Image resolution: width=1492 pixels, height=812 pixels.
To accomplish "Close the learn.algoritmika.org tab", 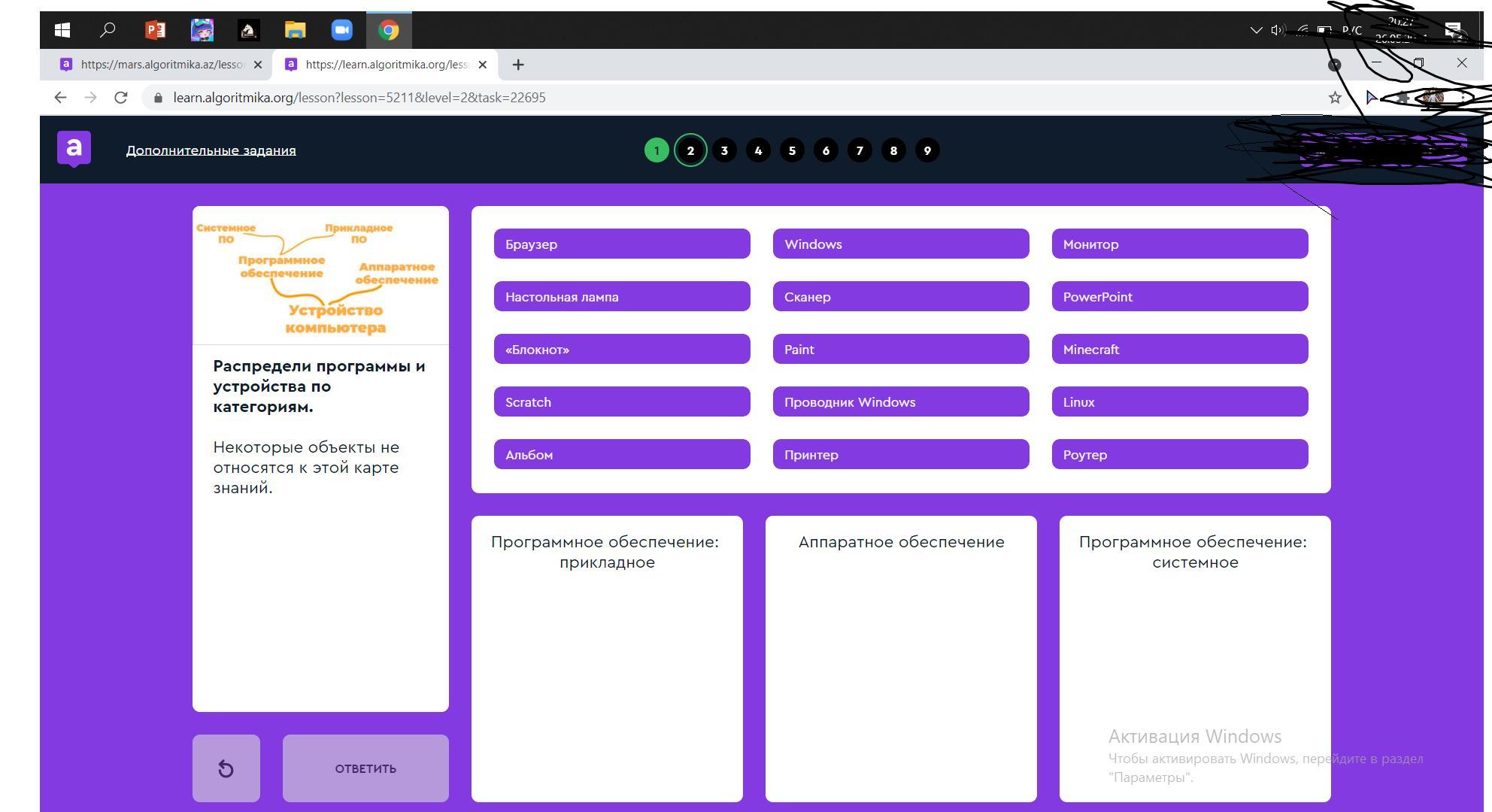I will click(x=483, y=65).
